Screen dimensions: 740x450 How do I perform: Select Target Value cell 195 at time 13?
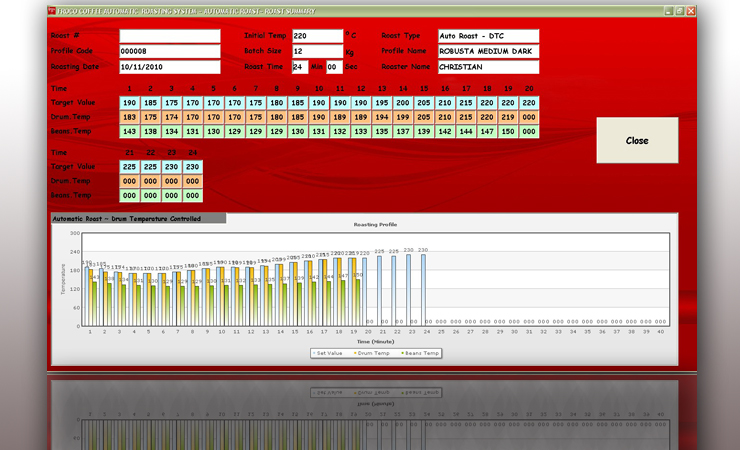[382, 102]
